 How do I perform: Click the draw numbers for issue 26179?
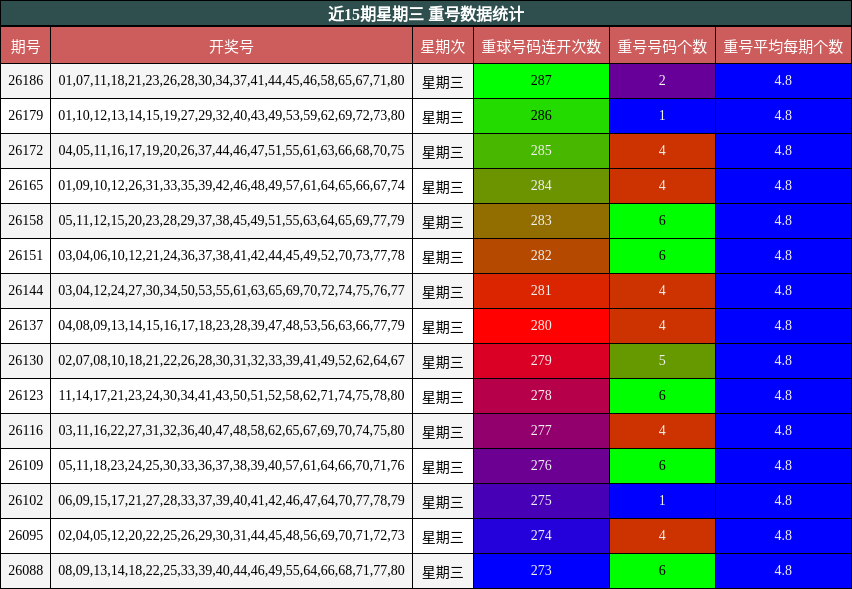pyautogui.click(x=231, y=116)
